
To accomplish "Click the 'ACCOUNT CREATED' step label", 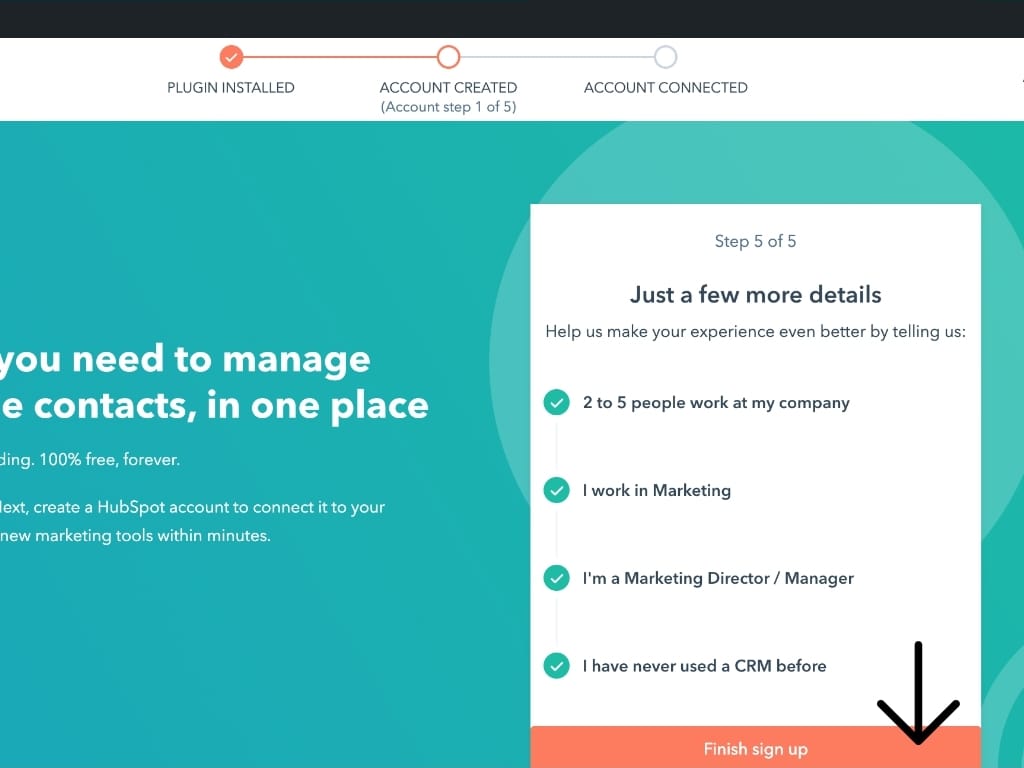I will [448, 88].
